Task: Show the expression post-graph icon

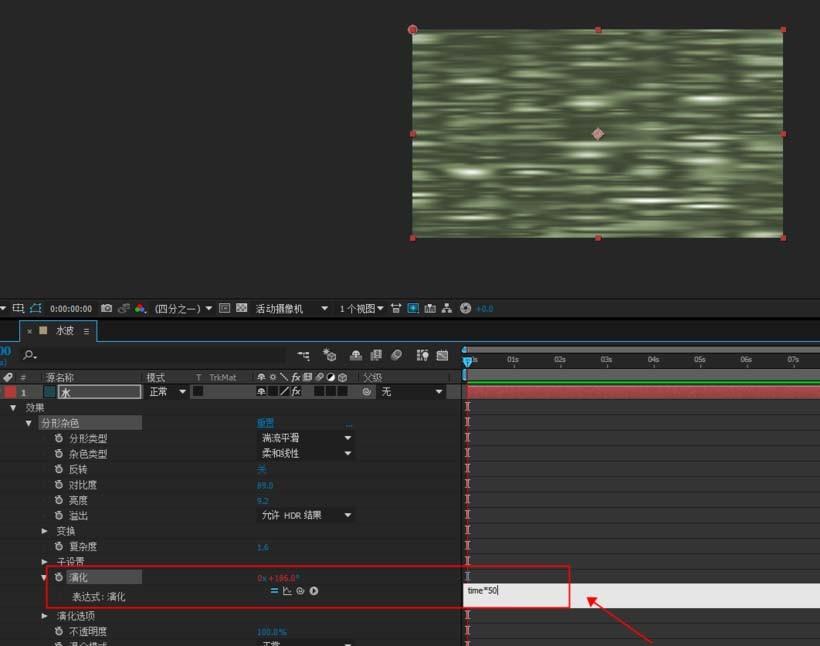Action: (x=287, y=592)
